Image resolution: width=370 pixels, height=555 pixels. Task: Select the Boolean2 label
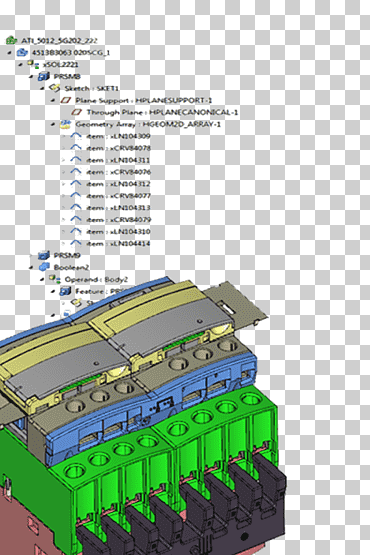pyautogui.click(x=71, y=267)
